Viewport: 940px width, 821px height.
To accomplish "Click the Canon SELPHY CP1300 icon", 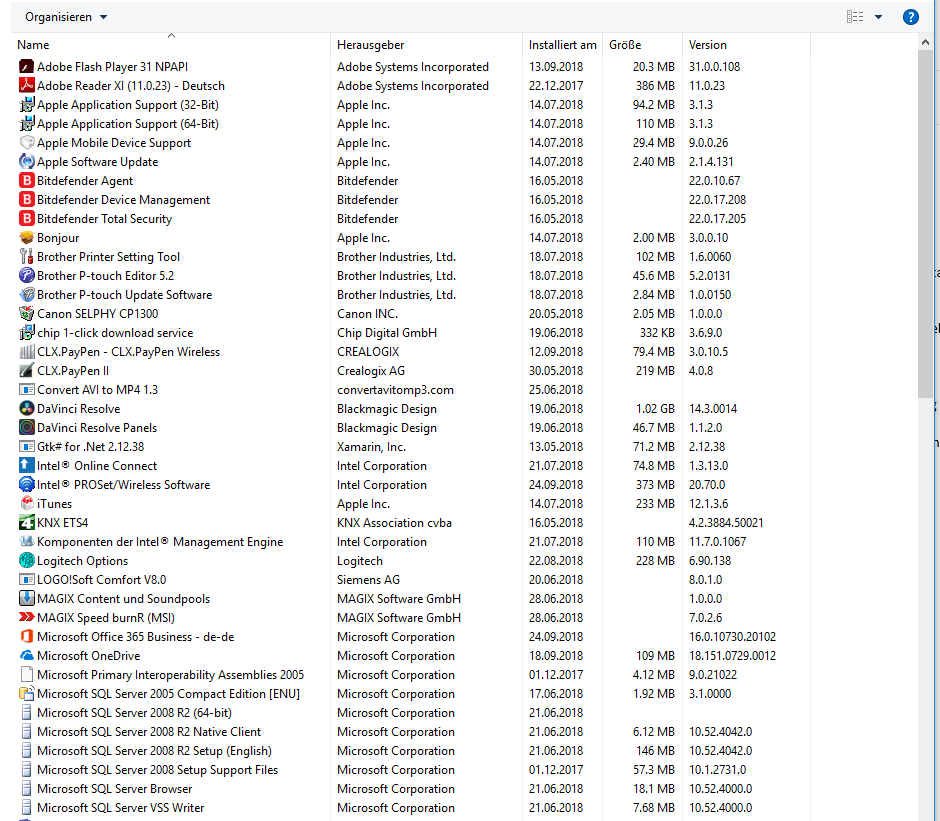I will click(x=26, y=314).
